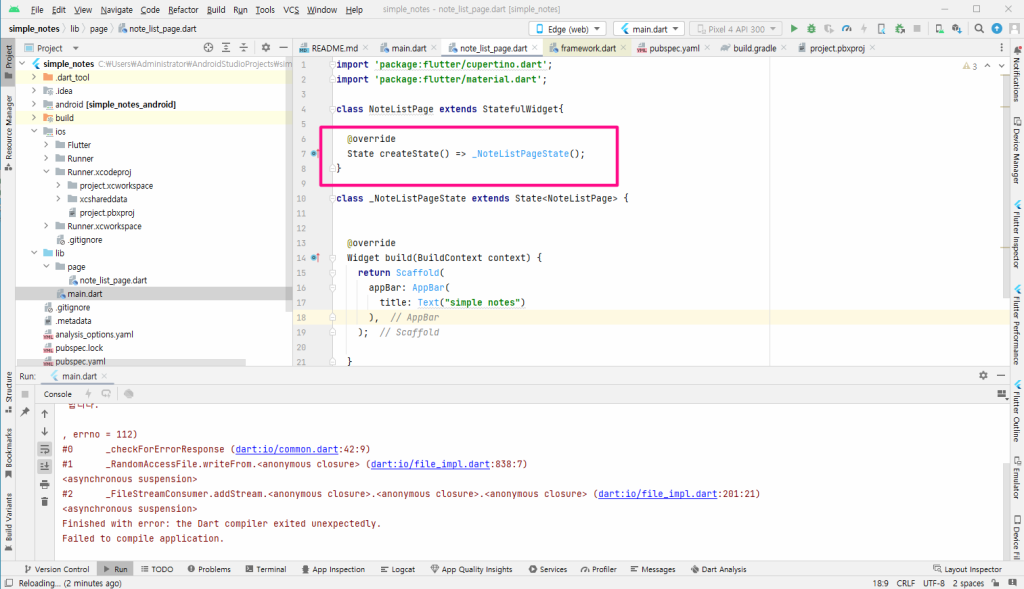
Task: Run the app with green play icon
Action: tap(793, 29)
